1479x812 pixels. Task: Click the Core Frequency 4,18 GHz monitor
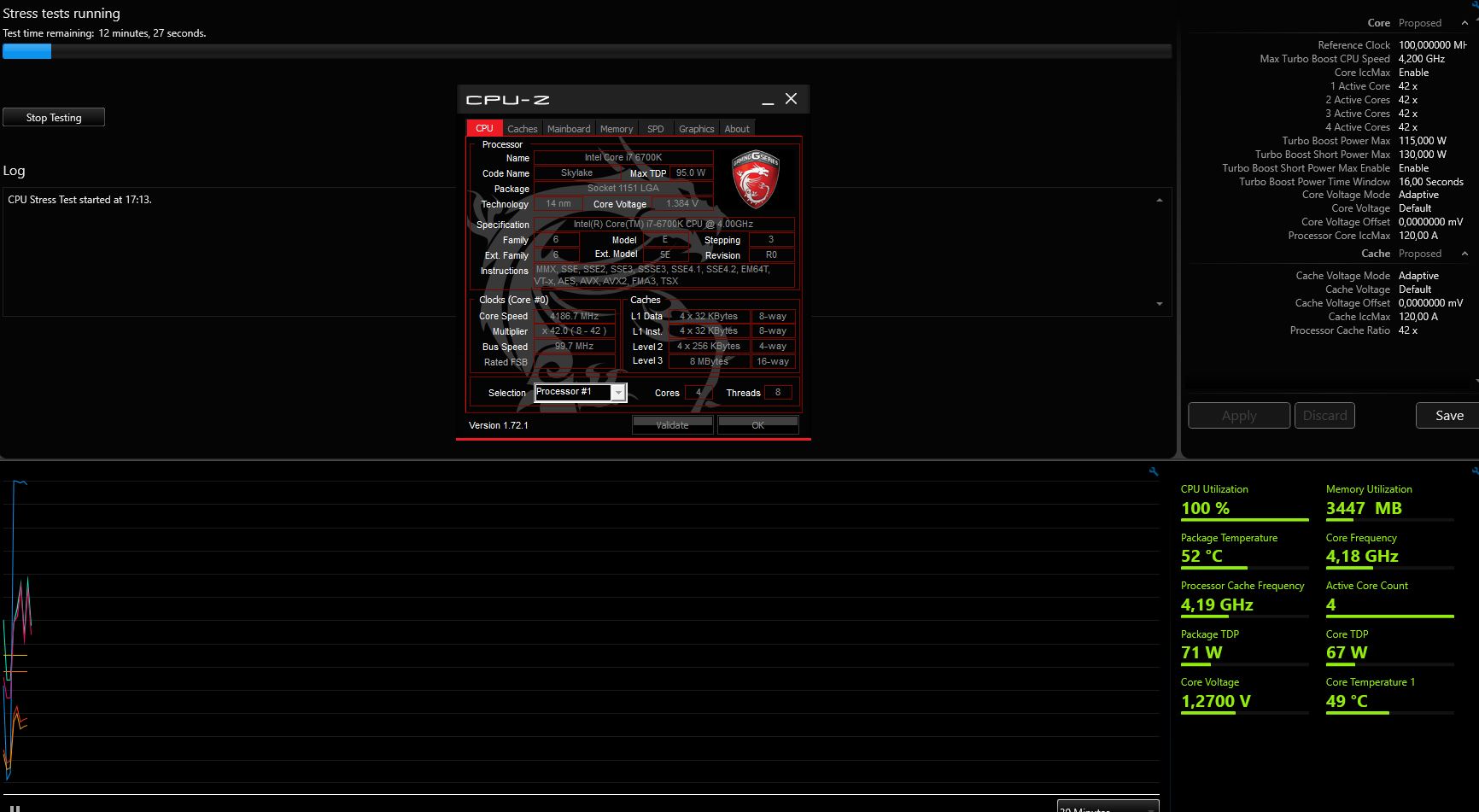pyautogui.click(x=1389, y=550)
